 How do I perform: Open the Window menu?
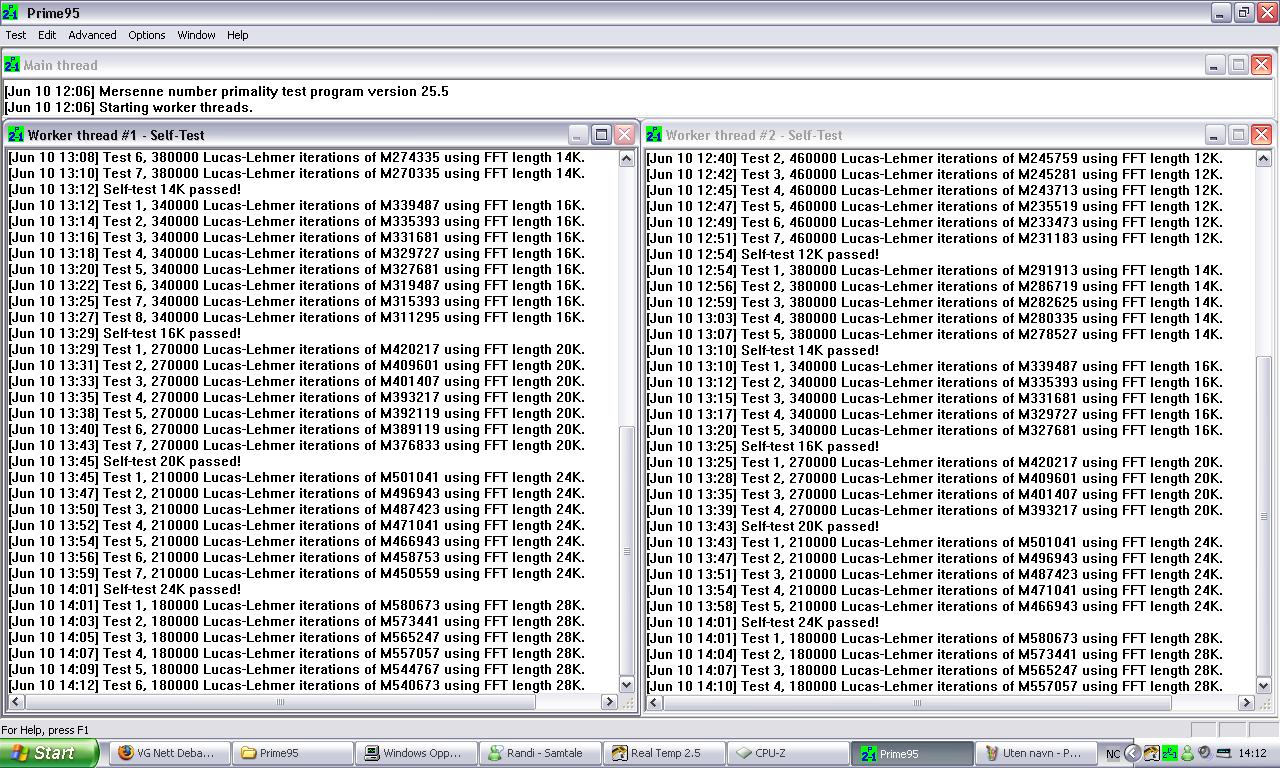tap(196, 35)
